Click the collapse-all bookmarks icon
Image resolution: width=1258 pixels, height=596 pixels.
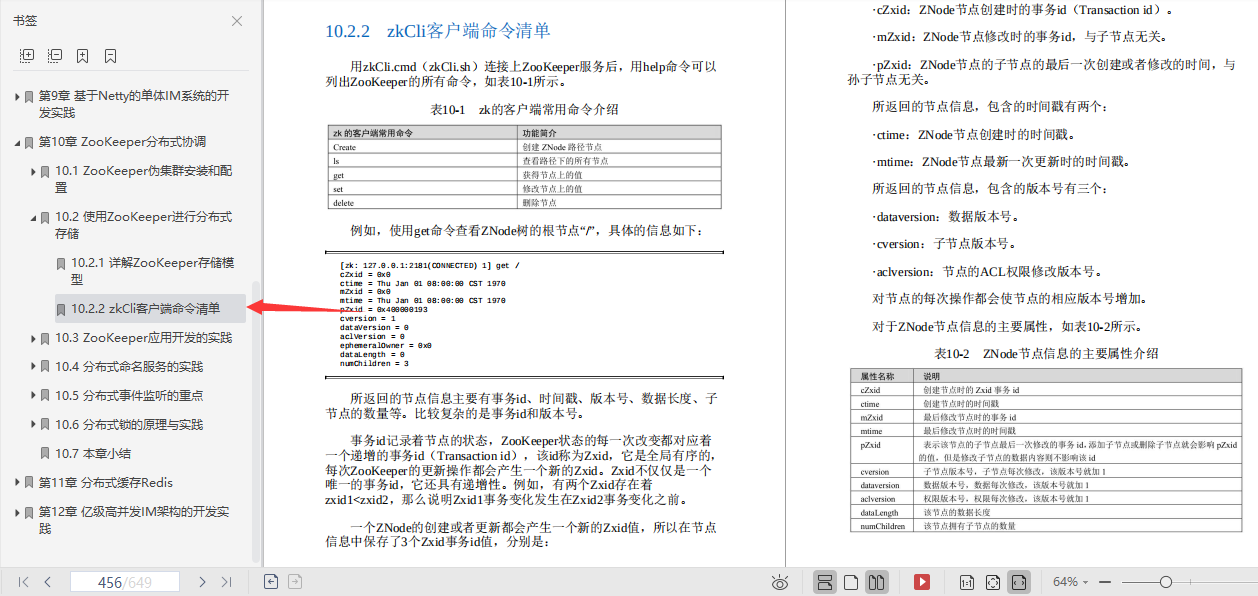(55, 55)
